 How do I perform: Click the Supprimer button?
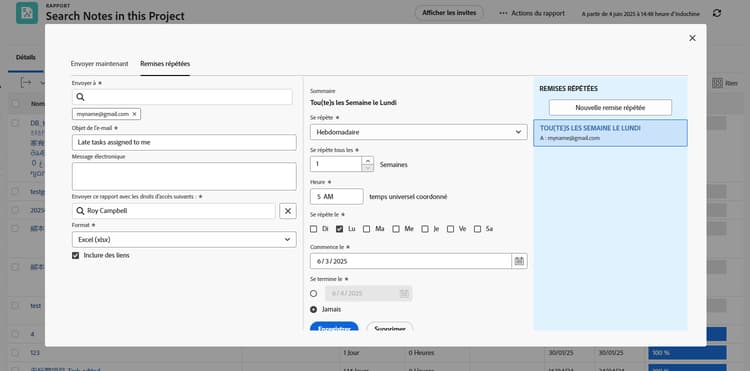pos(390,327)
